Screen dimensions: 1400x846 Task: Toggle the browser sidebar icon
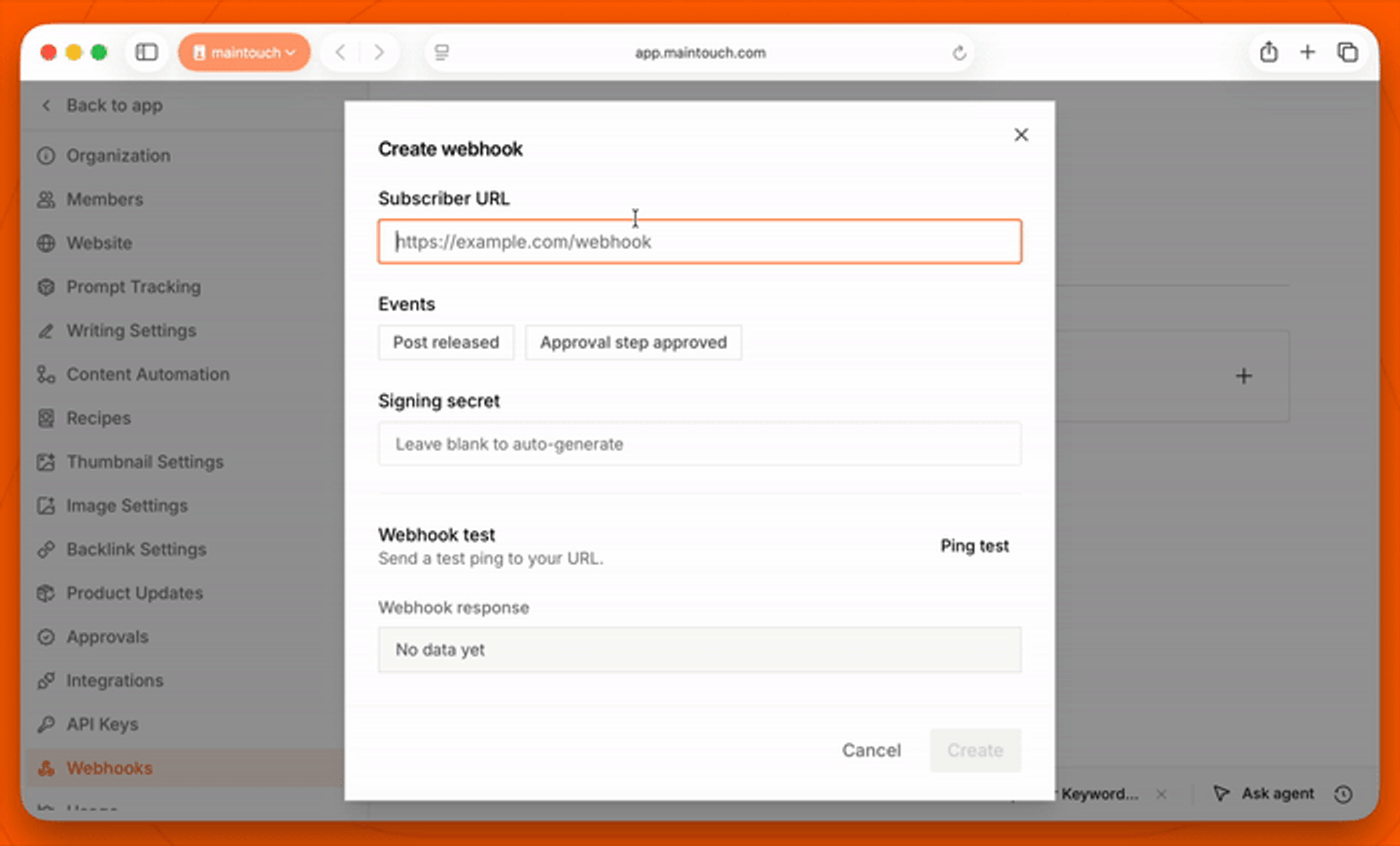click(147, 53)
